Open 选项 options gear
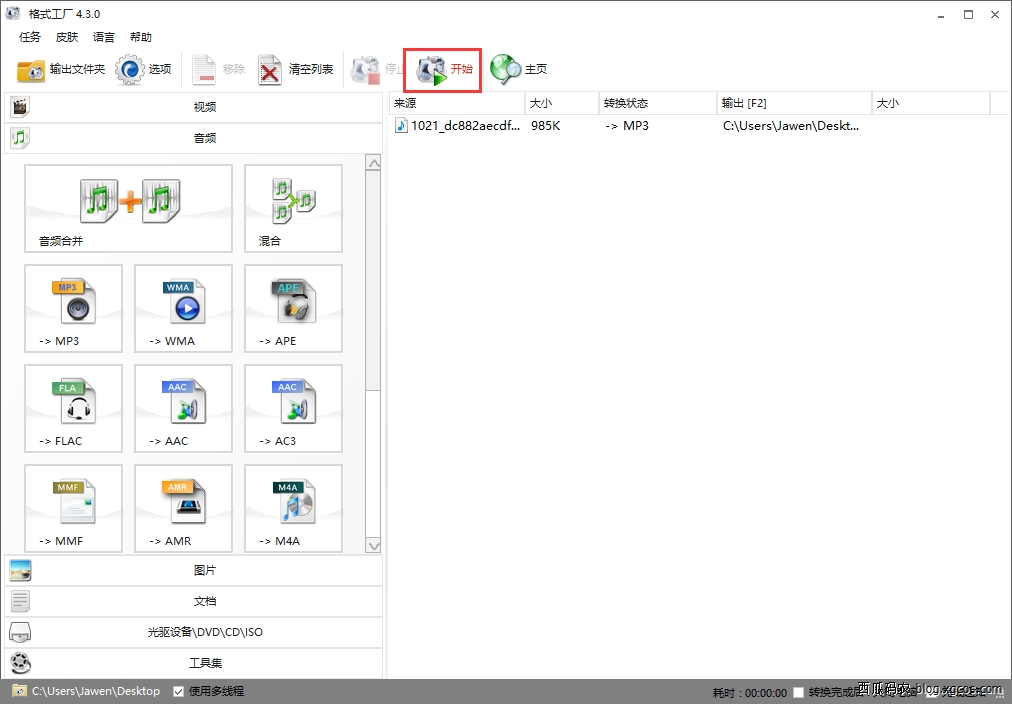 pos(143,70)
